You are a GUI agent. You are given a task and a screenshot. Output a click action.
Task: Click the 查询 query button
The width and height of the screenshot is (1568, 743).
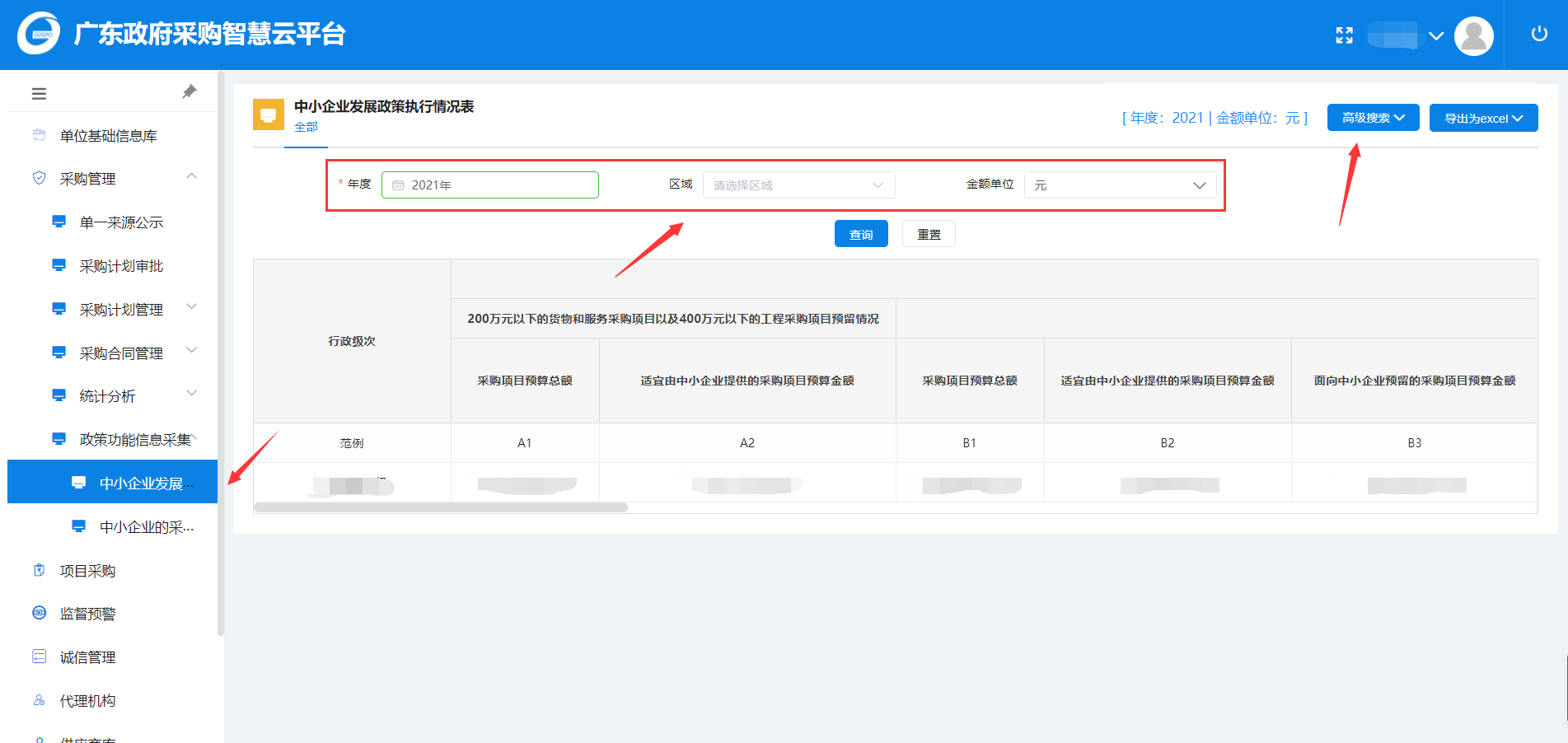pyautogui.click(x=861, y=234)
